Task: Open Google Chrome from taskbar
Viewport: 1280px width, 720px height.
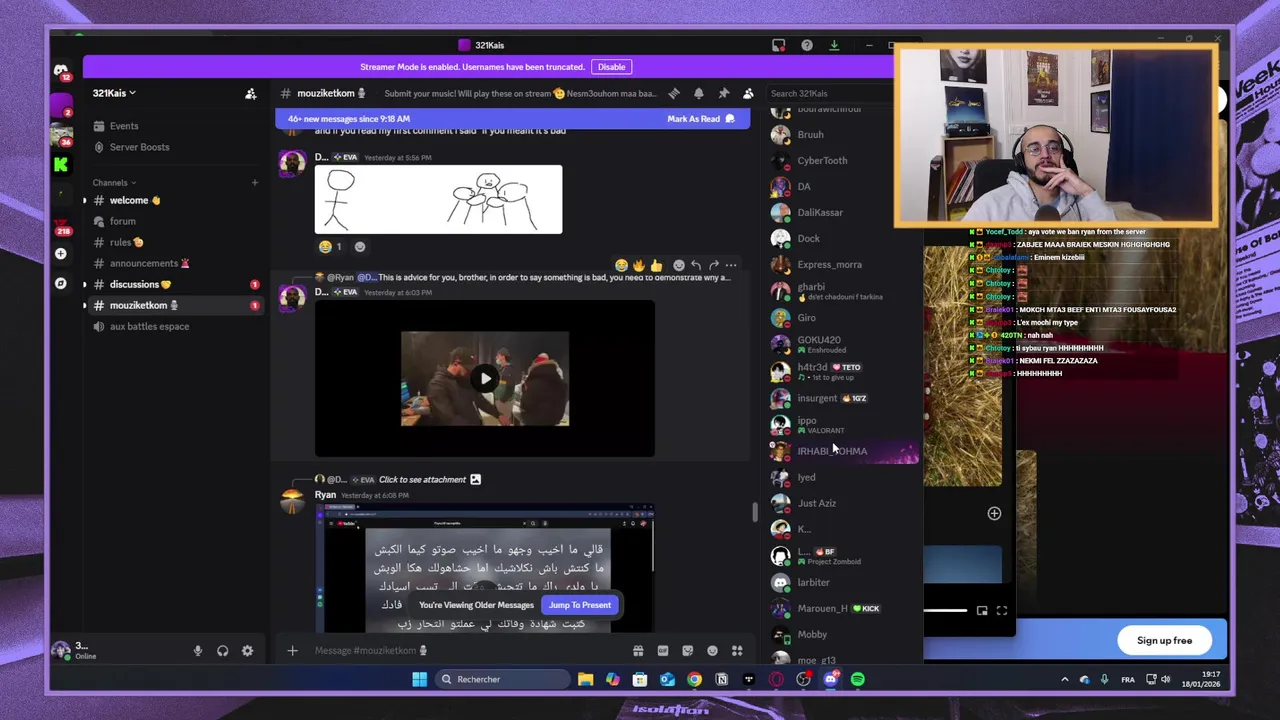Action: pos(694,680)
